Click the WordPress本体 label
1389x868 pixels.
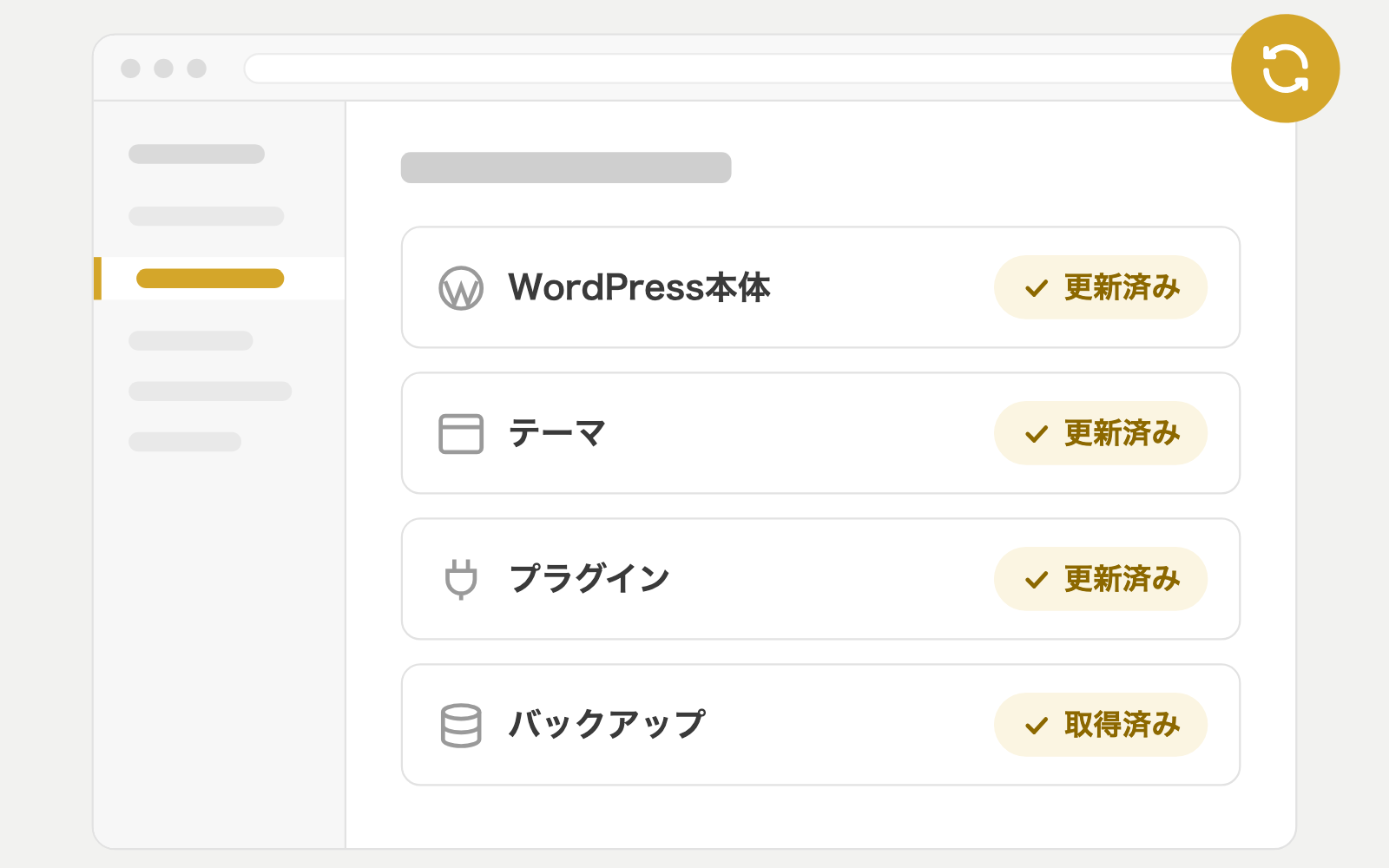[x=639, y=287]
